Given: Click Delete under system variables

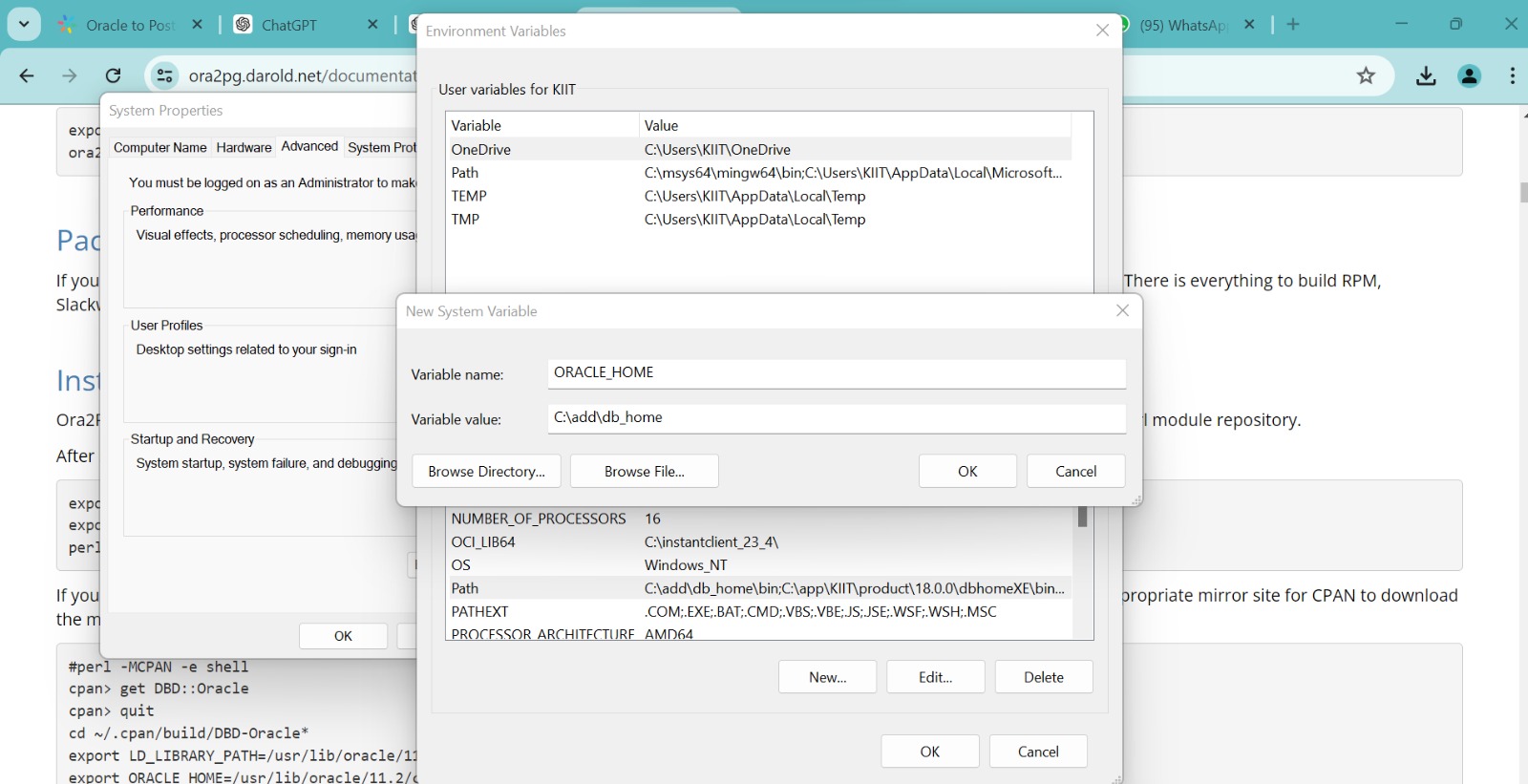Looking at the screenshot, I should point(1044,677).
